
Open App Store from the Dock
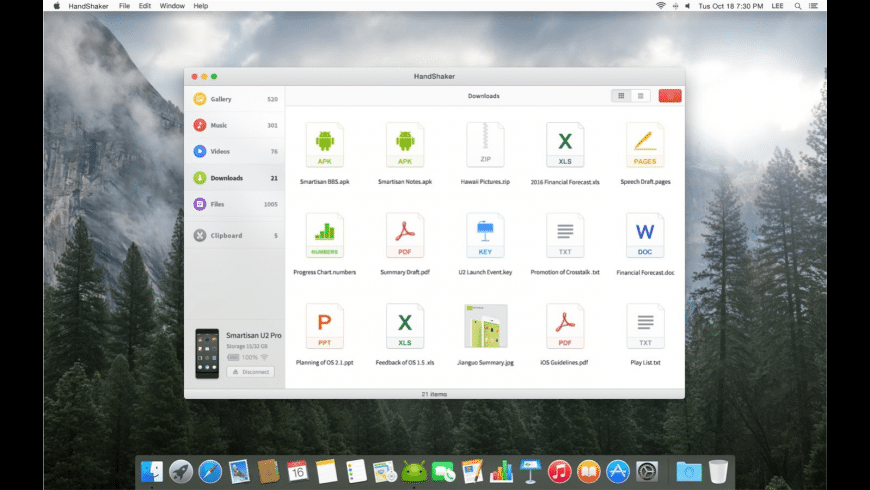618,472
